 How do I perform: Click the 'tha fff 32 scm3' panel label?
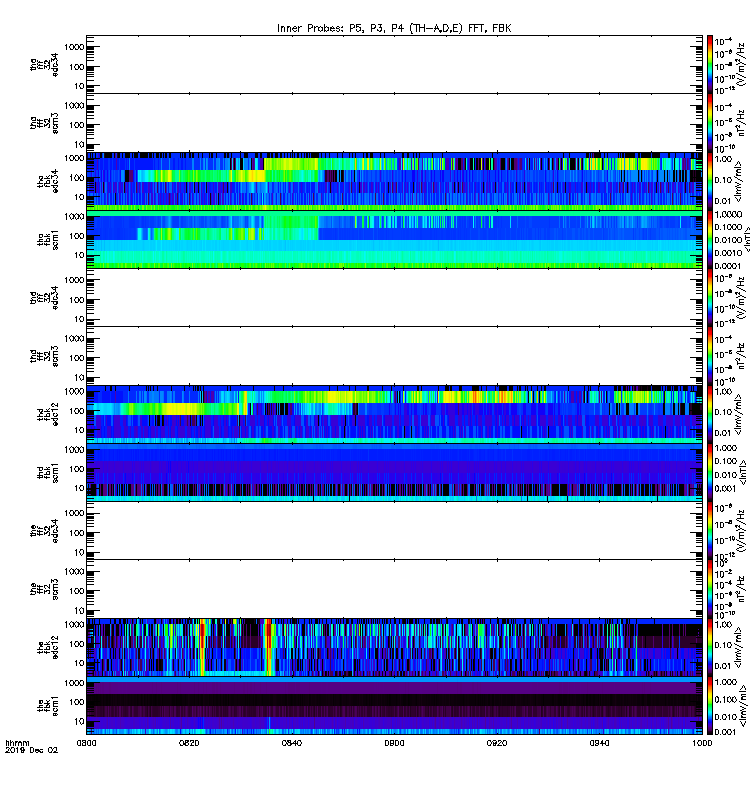pyautogui.click(x=44, y=123)
